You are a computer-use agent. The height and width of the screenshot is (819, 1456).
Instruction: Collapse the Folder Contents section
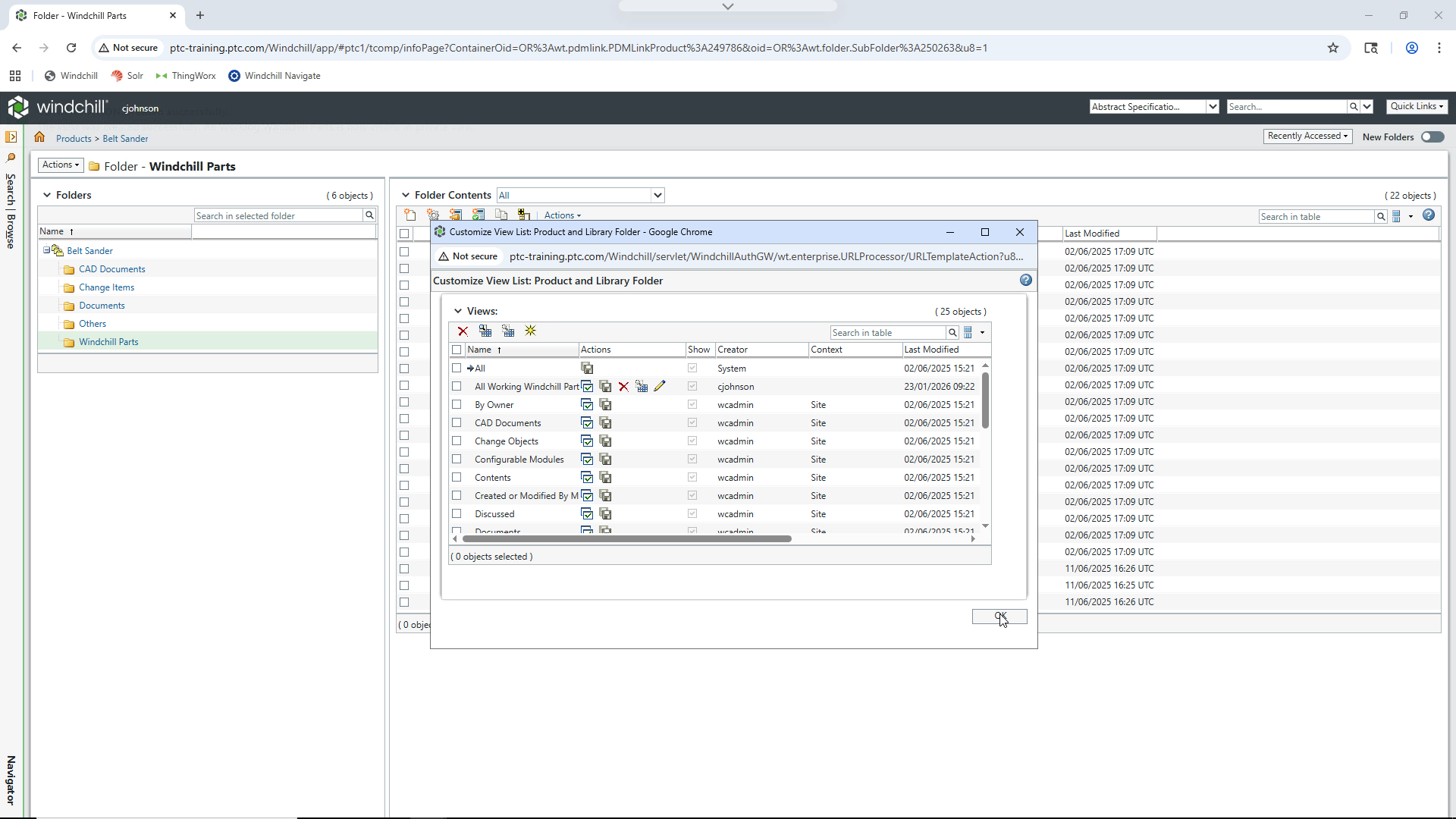pyautogui.click(x=406, y=196)
